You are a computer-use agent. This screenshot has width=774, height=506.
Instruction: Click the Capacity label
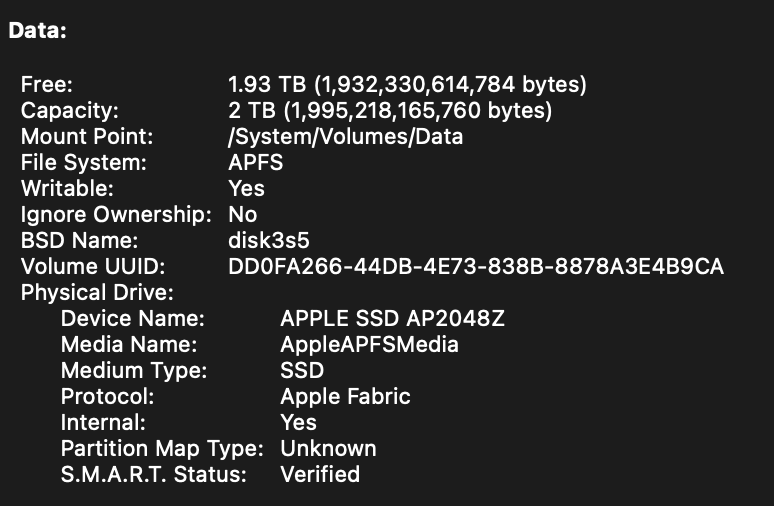click(70, 111)
